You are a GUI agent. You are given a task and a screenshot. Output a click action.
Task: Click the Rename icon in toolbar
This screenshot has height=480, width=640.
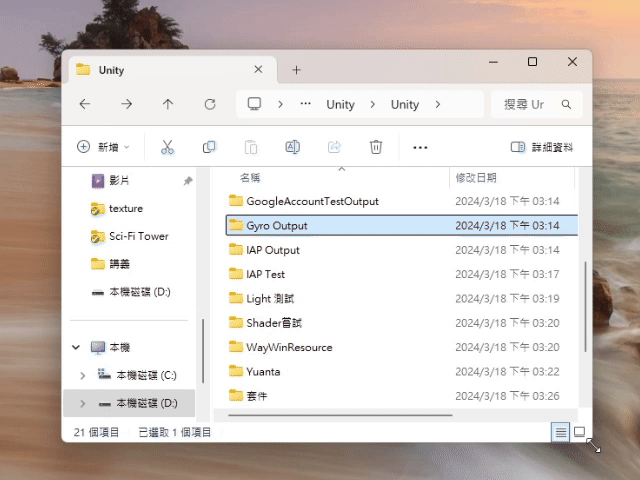tap(293, 147)
